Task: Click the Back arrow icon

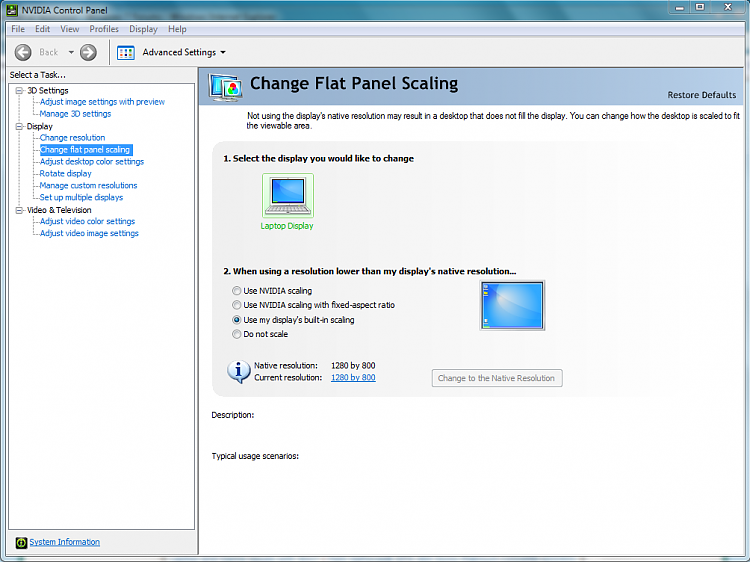Action: coord(23,52)
